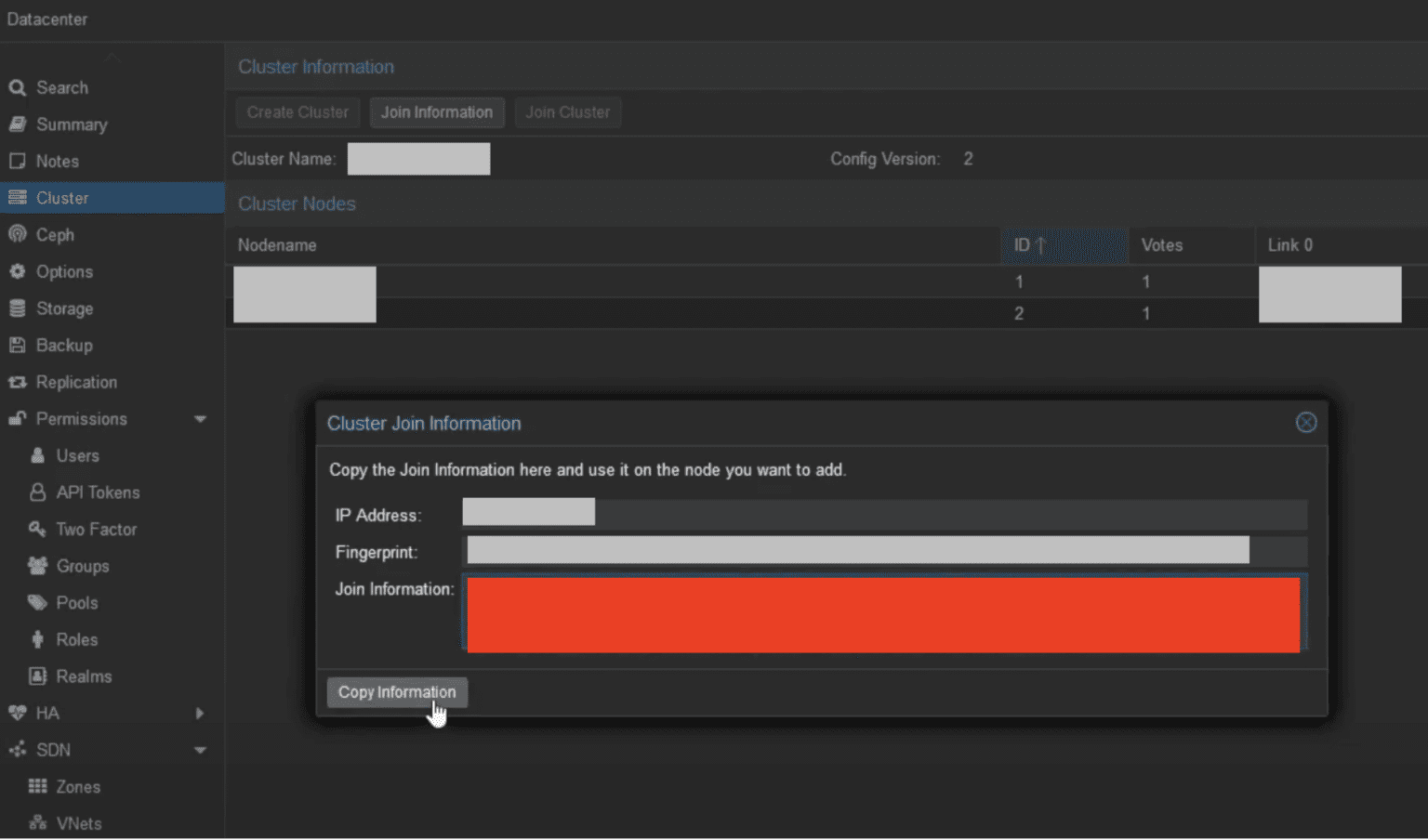Expand the HA section
The height and width of the screenshot is (840, 1428).
pos(199,713)
